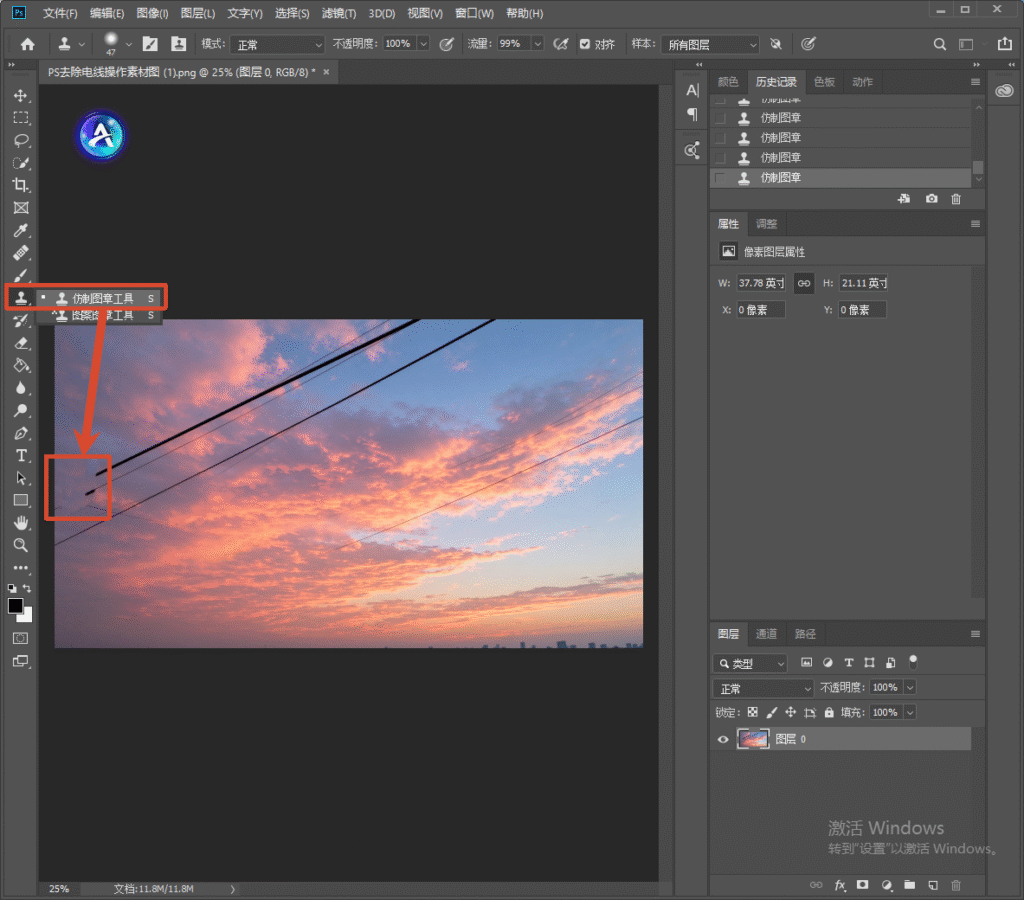The width and height of the screenshot is (1024, 900).
Task: Select the Paint Bucket tool
Action: pyautogui.click(x=21, y=366)
